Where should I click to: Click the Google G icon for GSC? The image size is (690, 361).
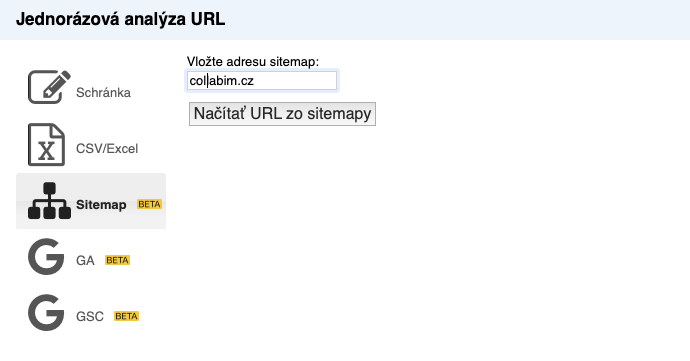point(46,313)
